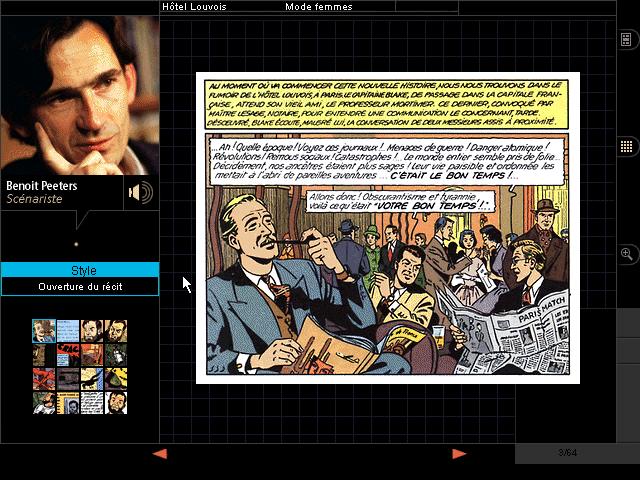The height and width of the screenshot is (480, 640).
Task: Select the Hôtel Louvois tab
Action: point(194,7)
